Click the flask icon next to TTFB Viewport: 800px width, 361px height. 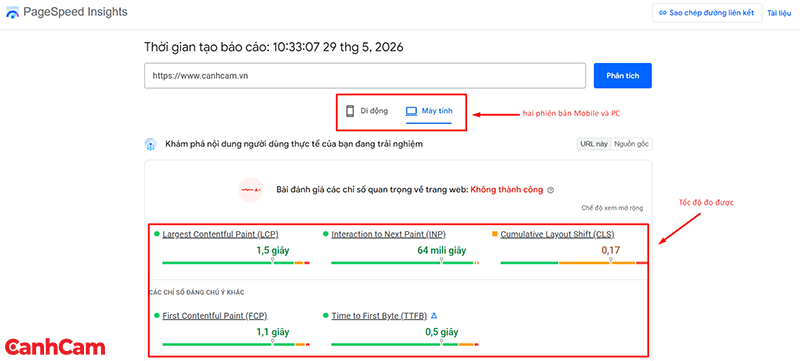434,316
